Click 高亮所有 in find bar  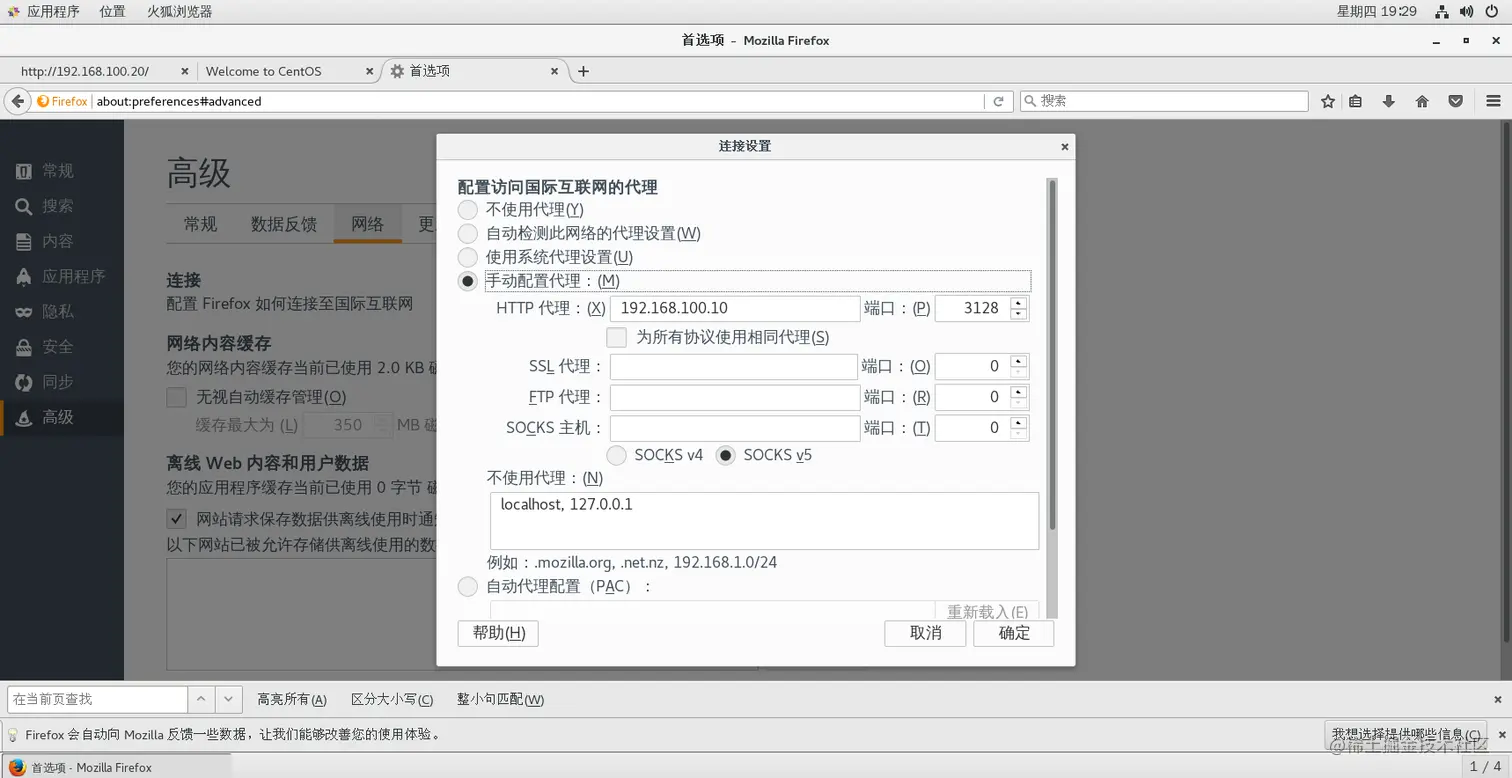[x=292, y=699]
